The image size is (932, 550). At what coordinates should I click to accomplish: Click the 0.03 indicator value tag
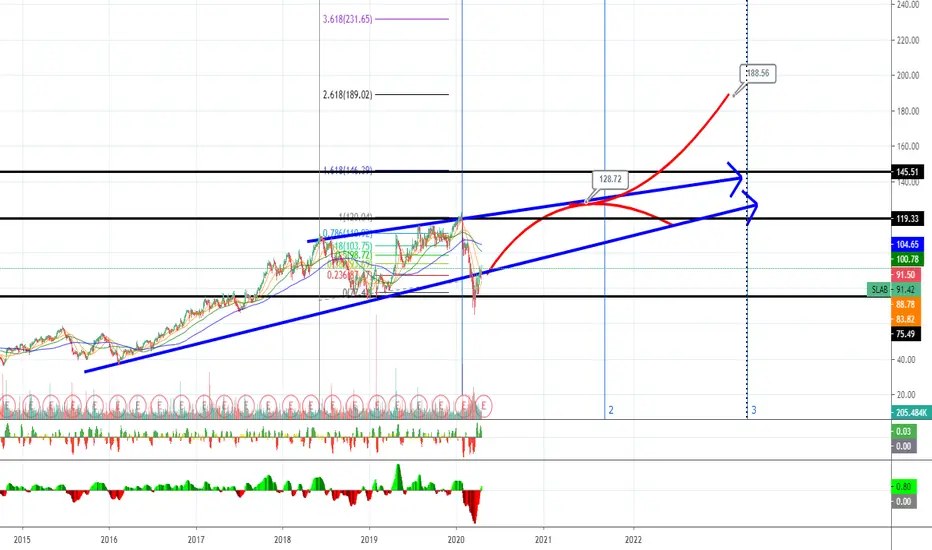(903, 432)
